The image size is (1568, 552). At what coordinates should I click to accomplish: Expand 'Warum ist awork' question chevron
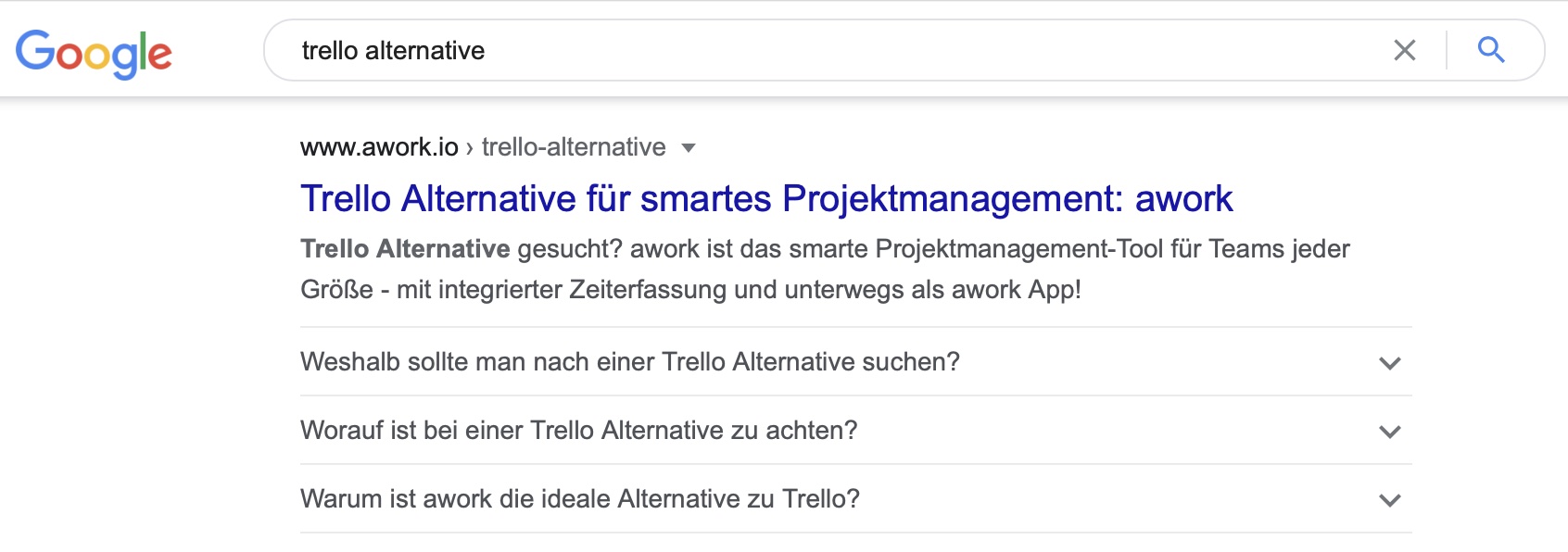pos(1389,500)
